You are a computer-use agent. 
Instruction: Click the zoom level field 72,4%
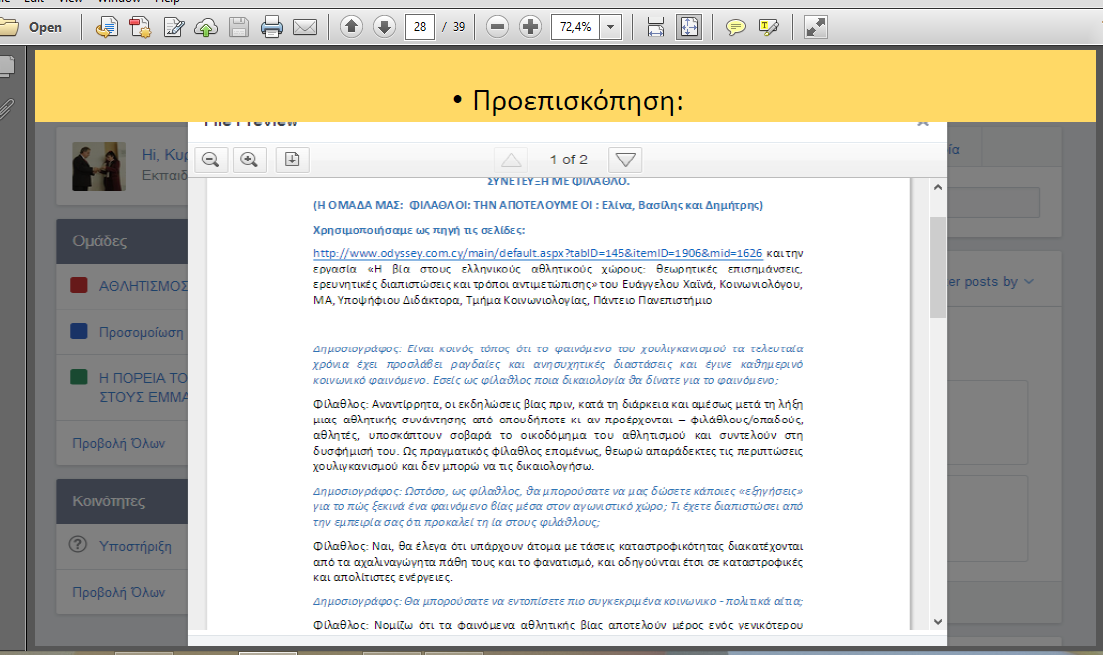point(575,27)
